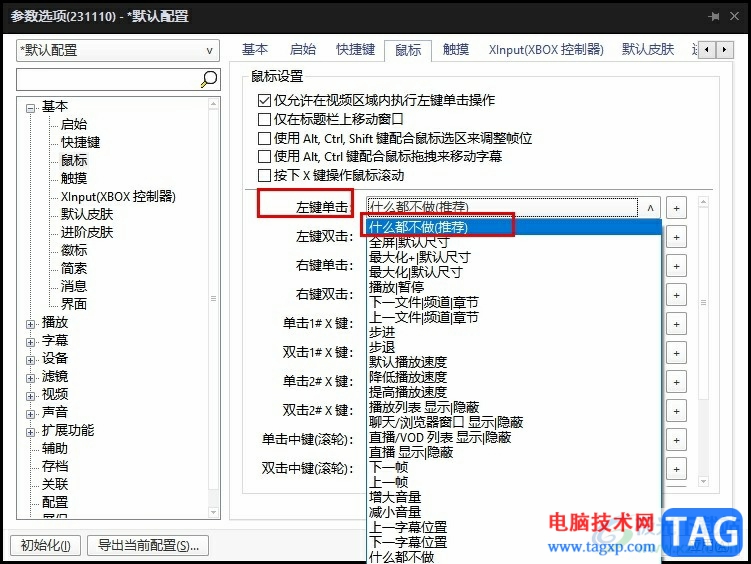
Task: Click the 导出当前配置(S)... button
Action: pos(148,545)
